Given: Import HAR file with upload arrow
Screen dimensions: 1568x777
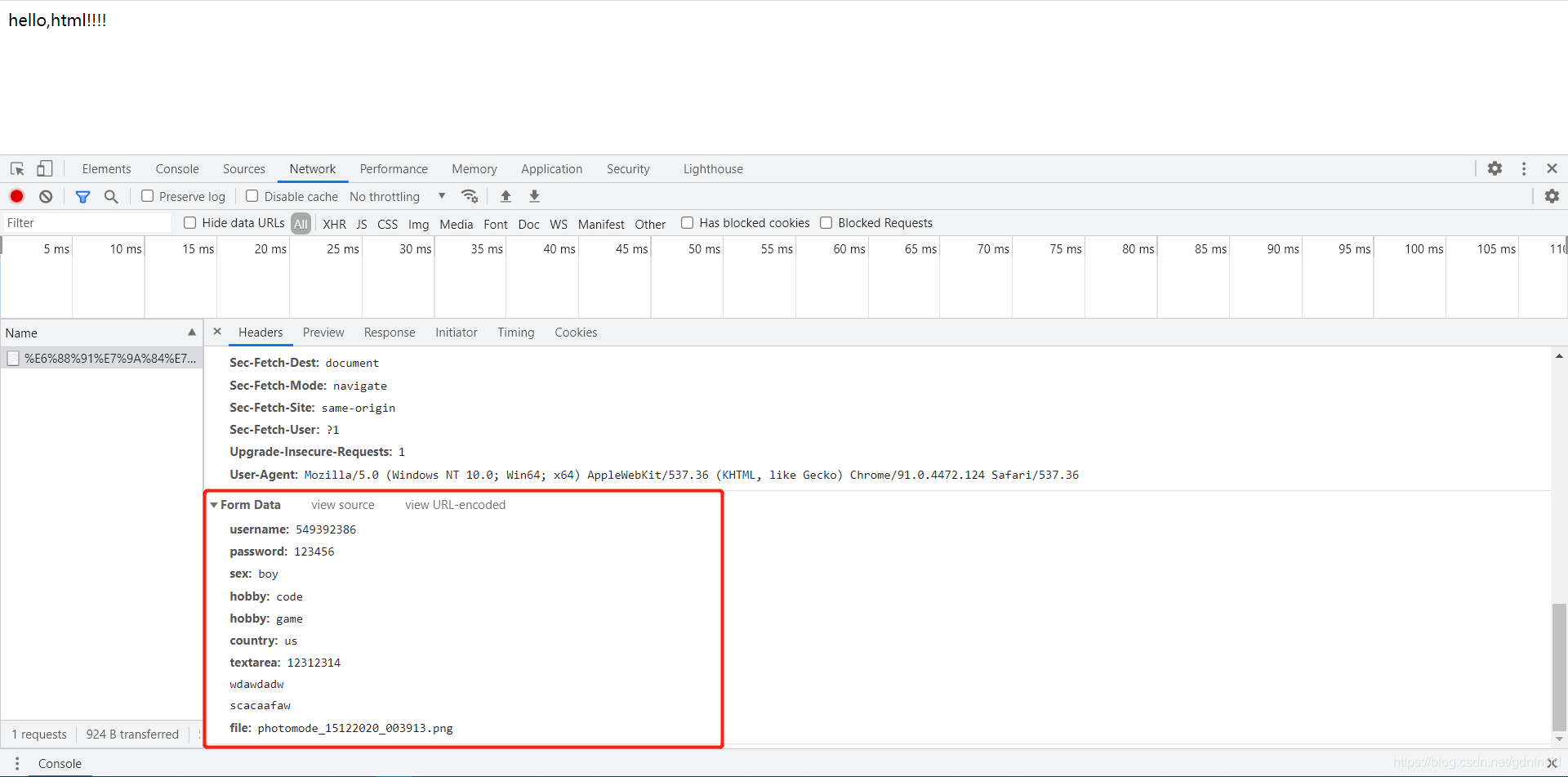Looking at the screenshot, I should coord(506,196).
